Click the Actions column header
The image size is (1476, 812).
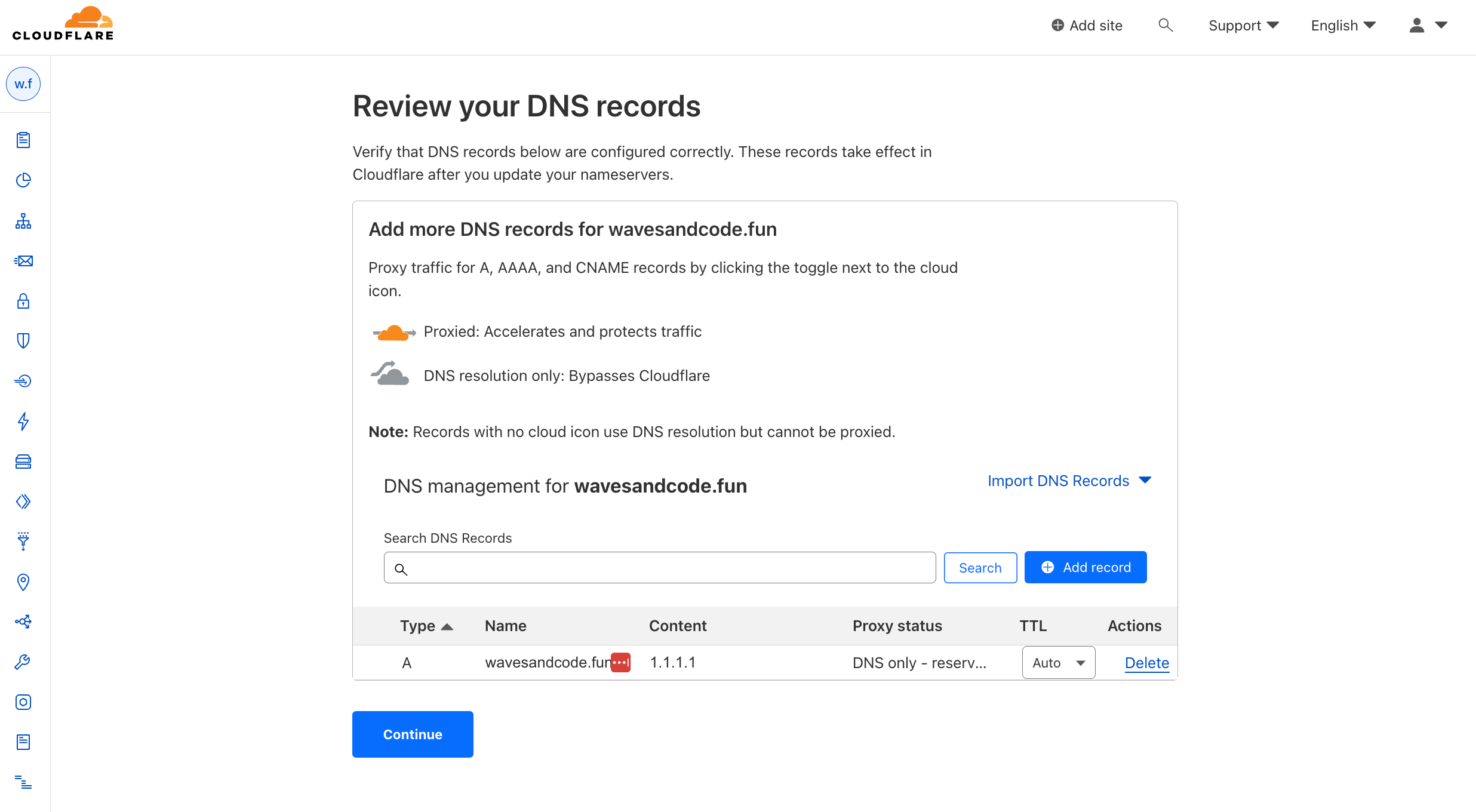[x=1134, y=626]
